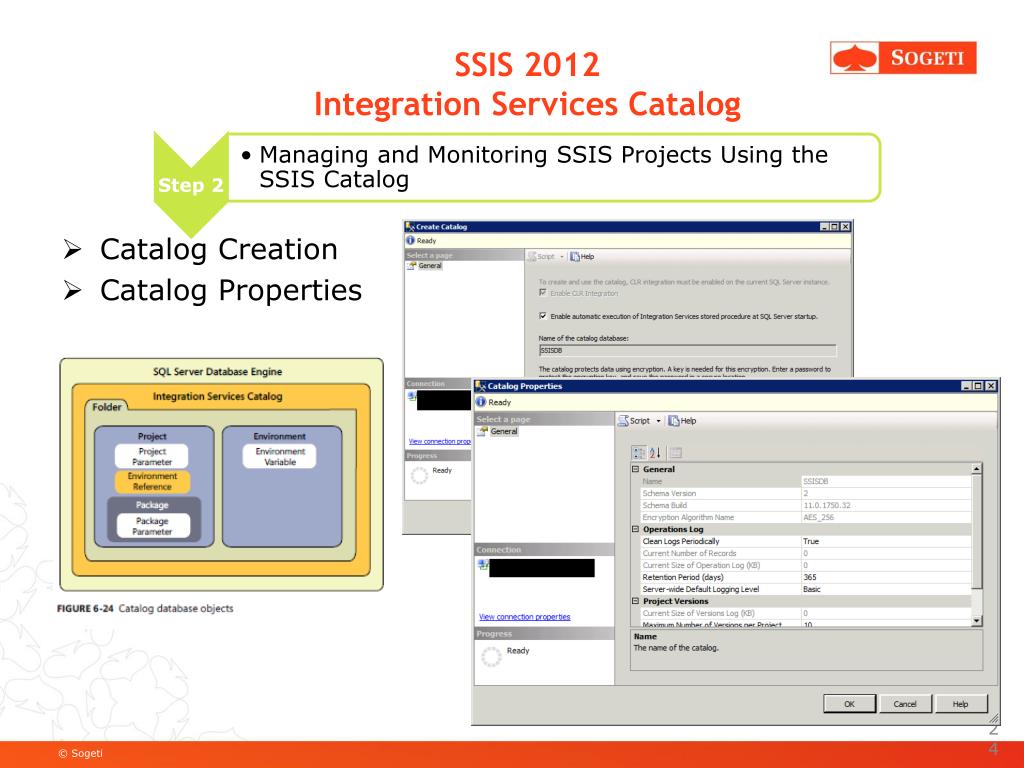Screen dimensions: 1024x768
Task: Click Script icon in Catalog Properties toolbar
Action: [623, 421]
